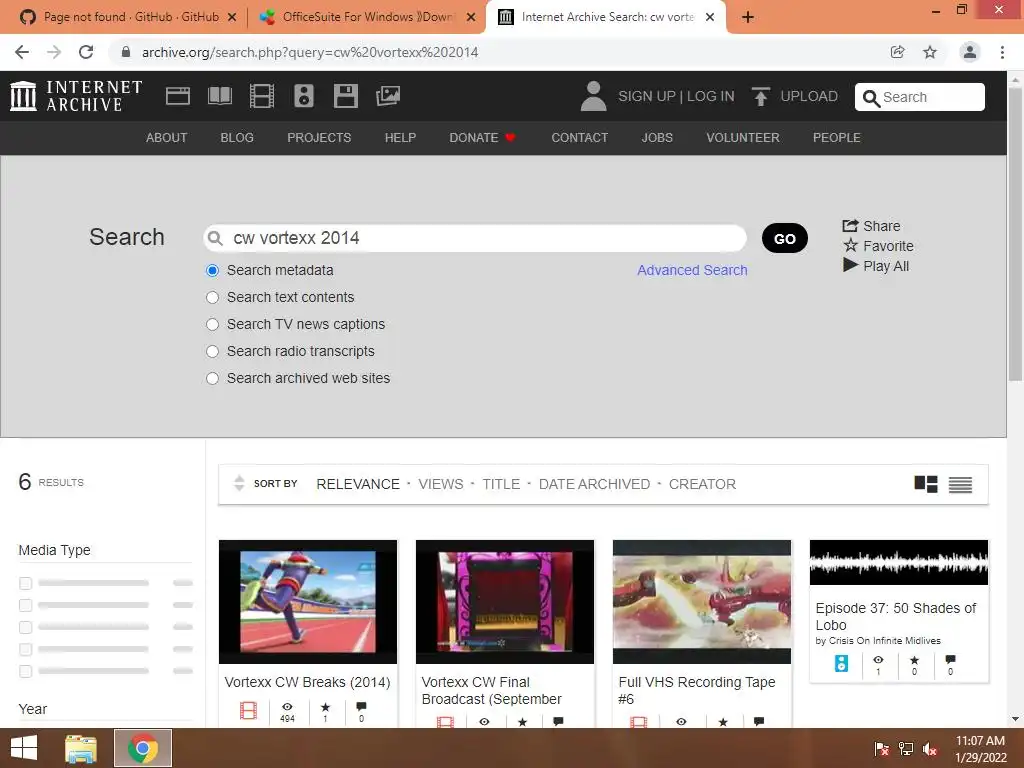Open the Texts book icon in header
Viewport: 1024px width, 768px height.
219,96
